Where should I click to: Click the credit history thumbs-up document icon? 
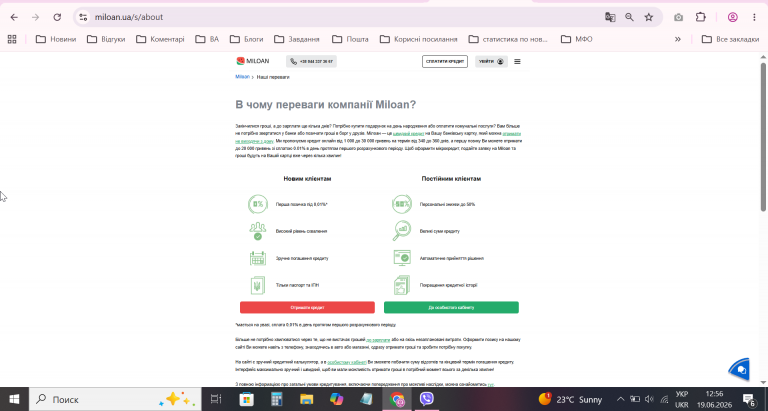click(x=402, y=285)
